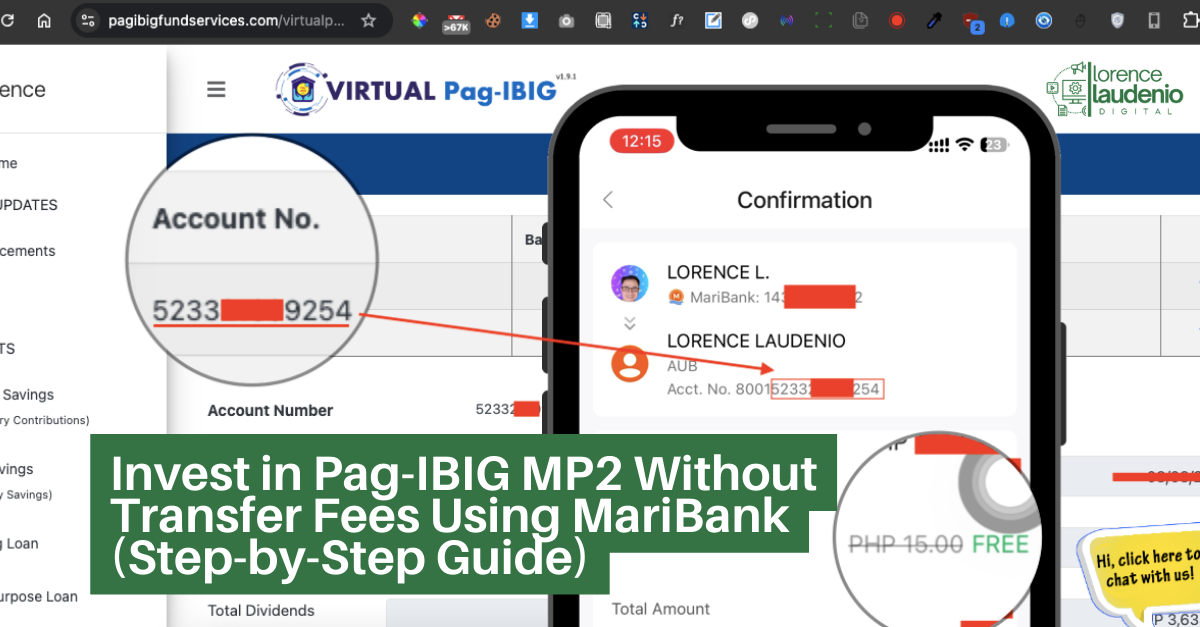Expand the double chevron between accounts
1200x627 pixels.
(x=629, y=323)
